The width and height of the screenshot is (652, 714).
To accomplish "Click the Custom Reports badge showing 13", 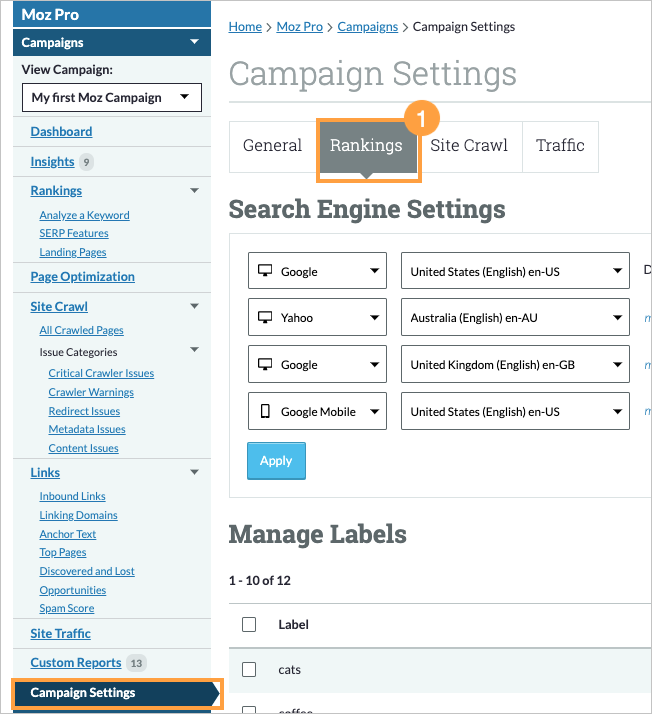I will point(137,663).
